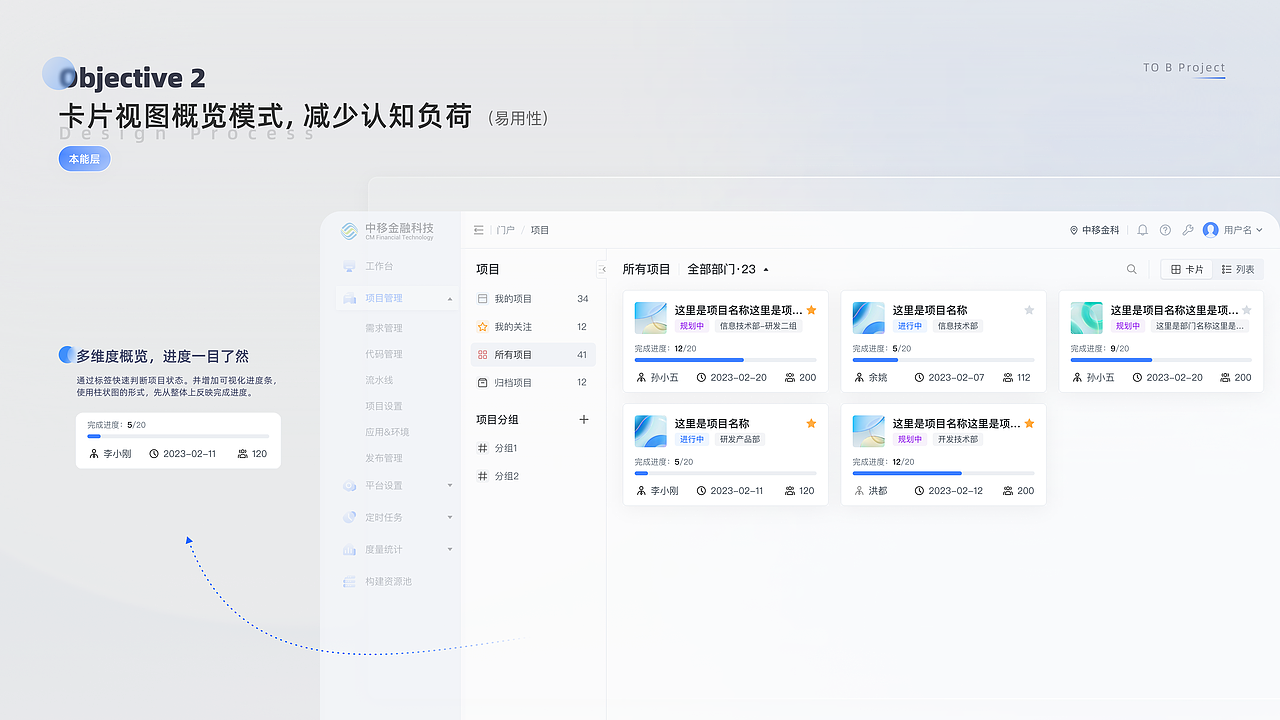Click the 定时任务 sidebar icon

coord(349,517)
